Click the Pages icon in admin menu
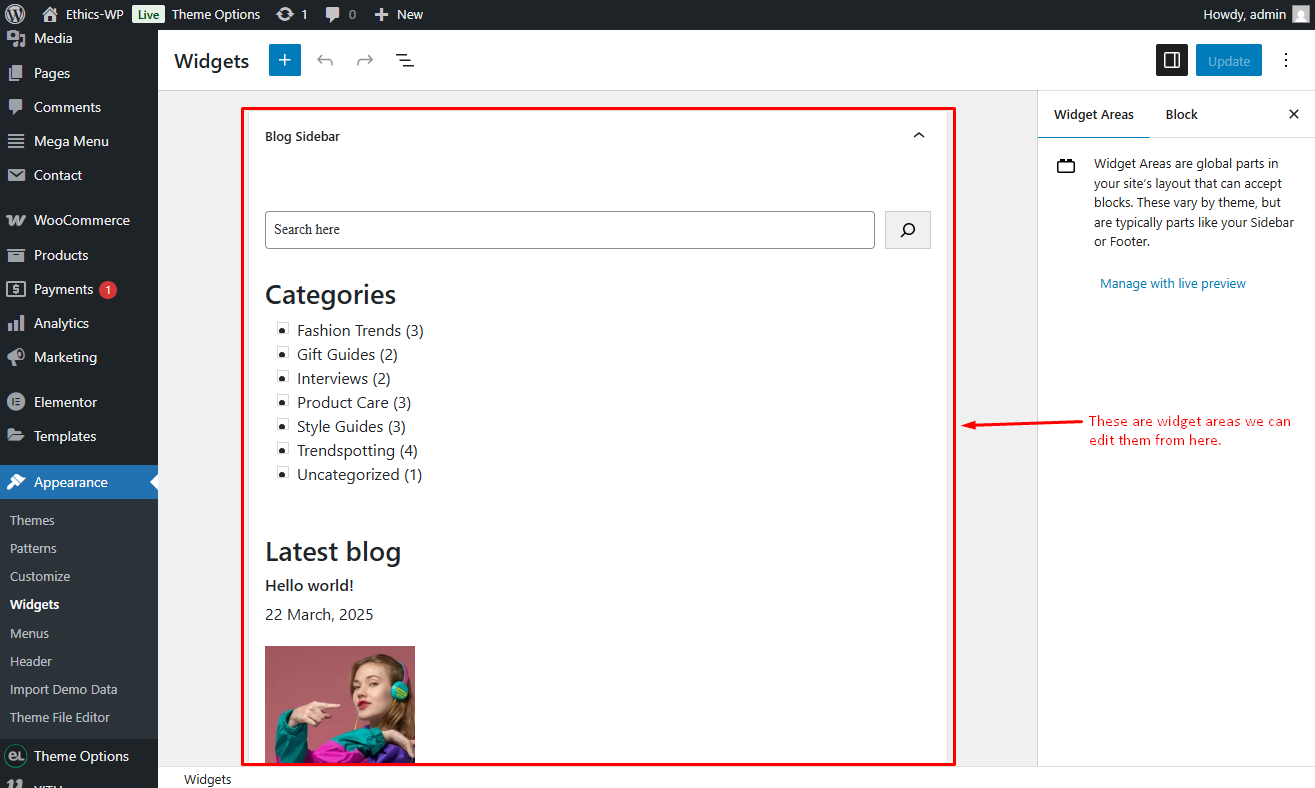 [x=16, y=73]
